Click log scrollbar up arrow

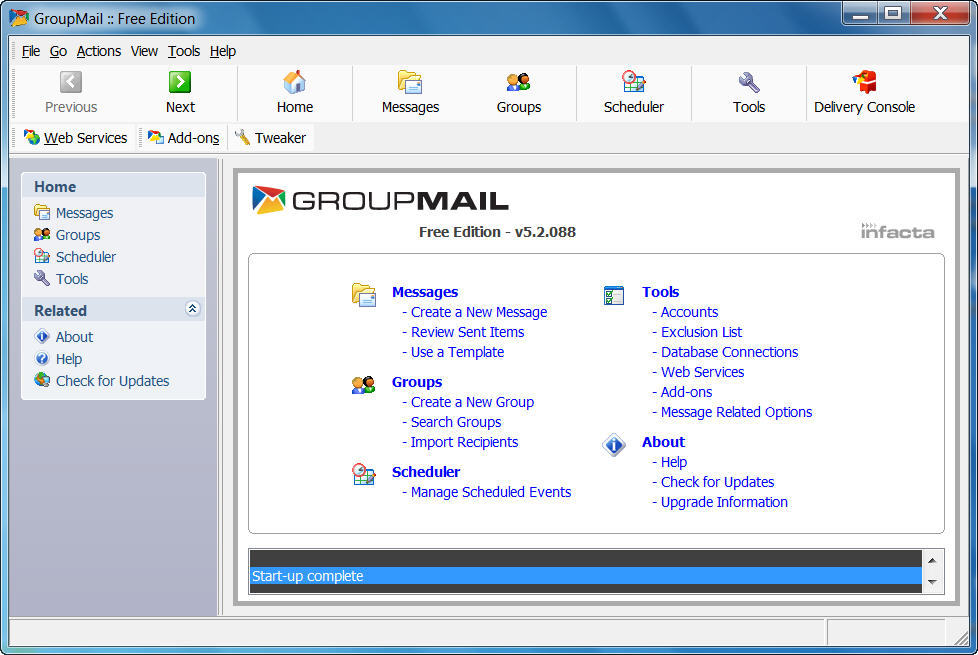pos(932,560)
